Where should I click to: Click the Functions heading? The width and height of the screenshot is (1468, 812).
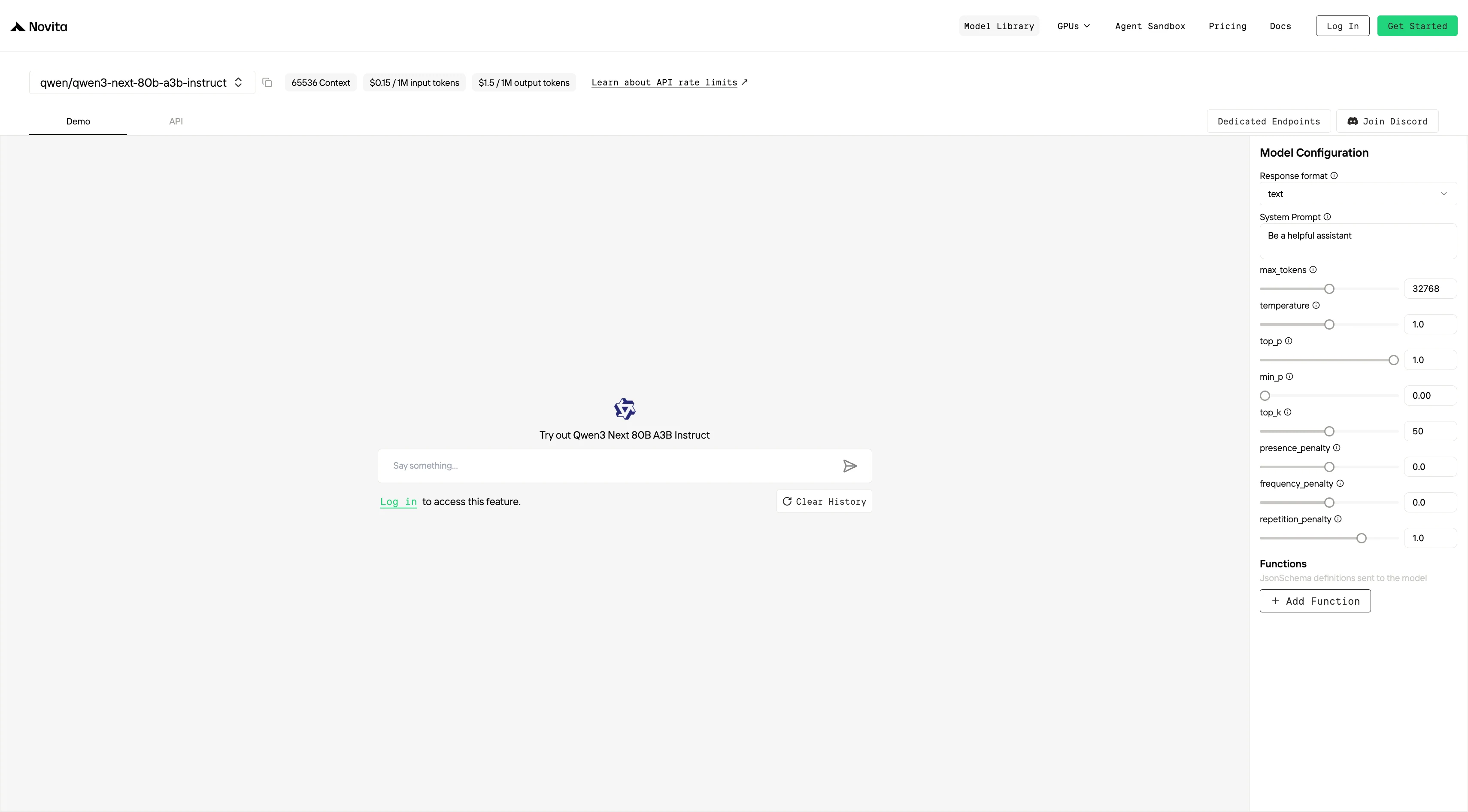tap(1283, 564)
